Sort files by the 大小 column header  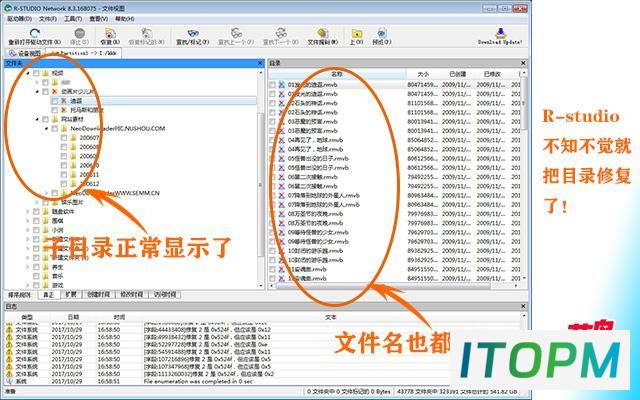pos(424,74)
